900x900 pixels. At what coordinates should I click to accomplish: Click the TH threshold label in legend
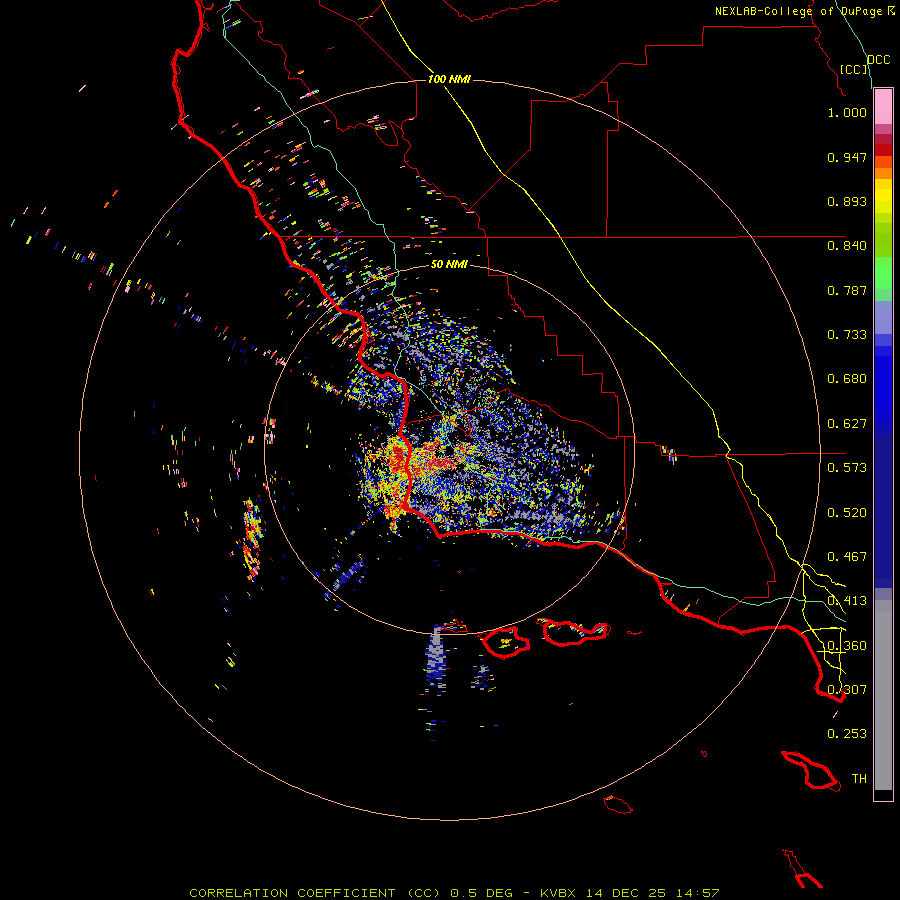tap(859, 779)
